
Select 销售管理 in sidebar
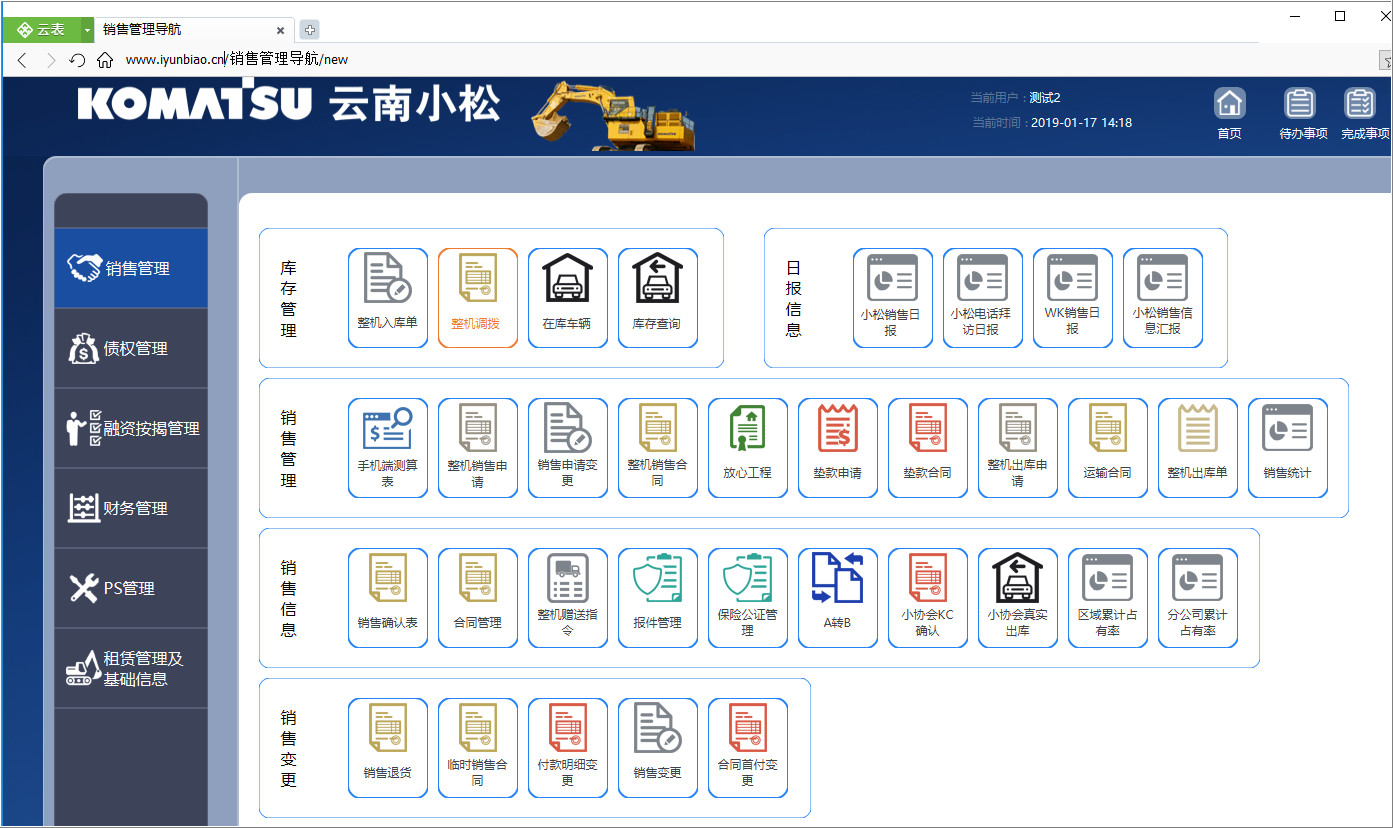(x=131, y=268)
